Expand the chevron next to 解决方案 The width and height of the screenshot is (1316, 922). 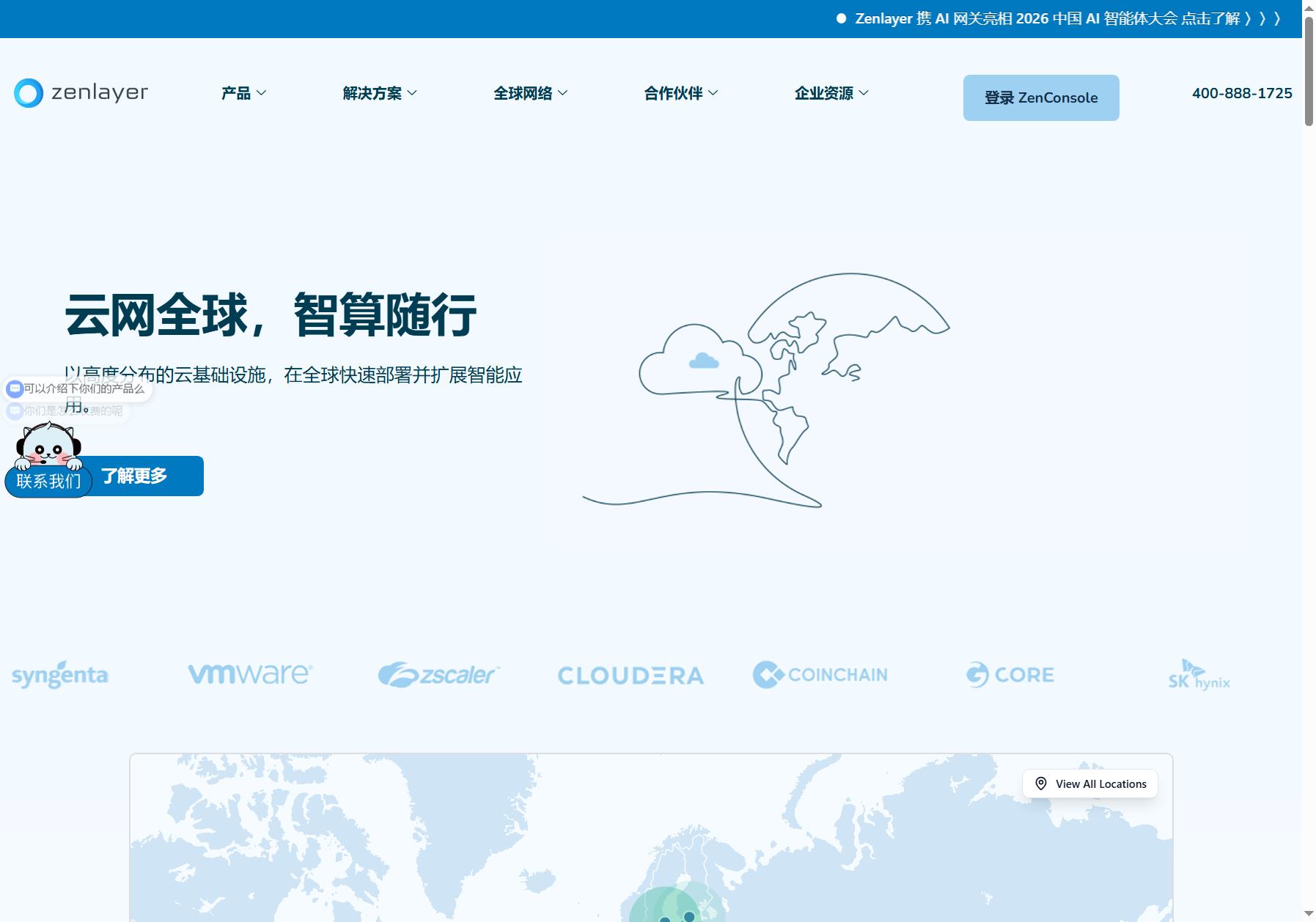click(x=412, y=93)
